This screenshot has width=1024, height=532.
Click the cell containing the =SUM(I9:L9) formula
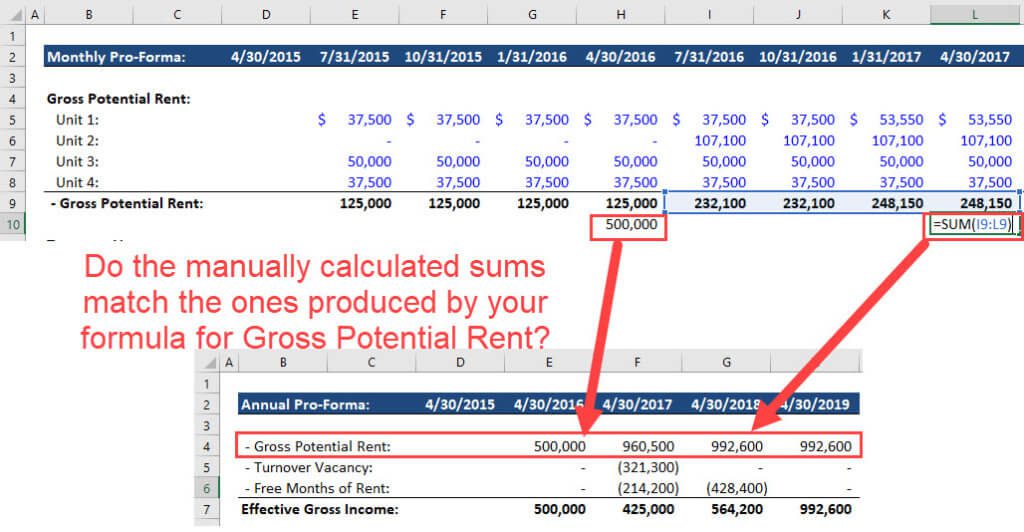974,225
